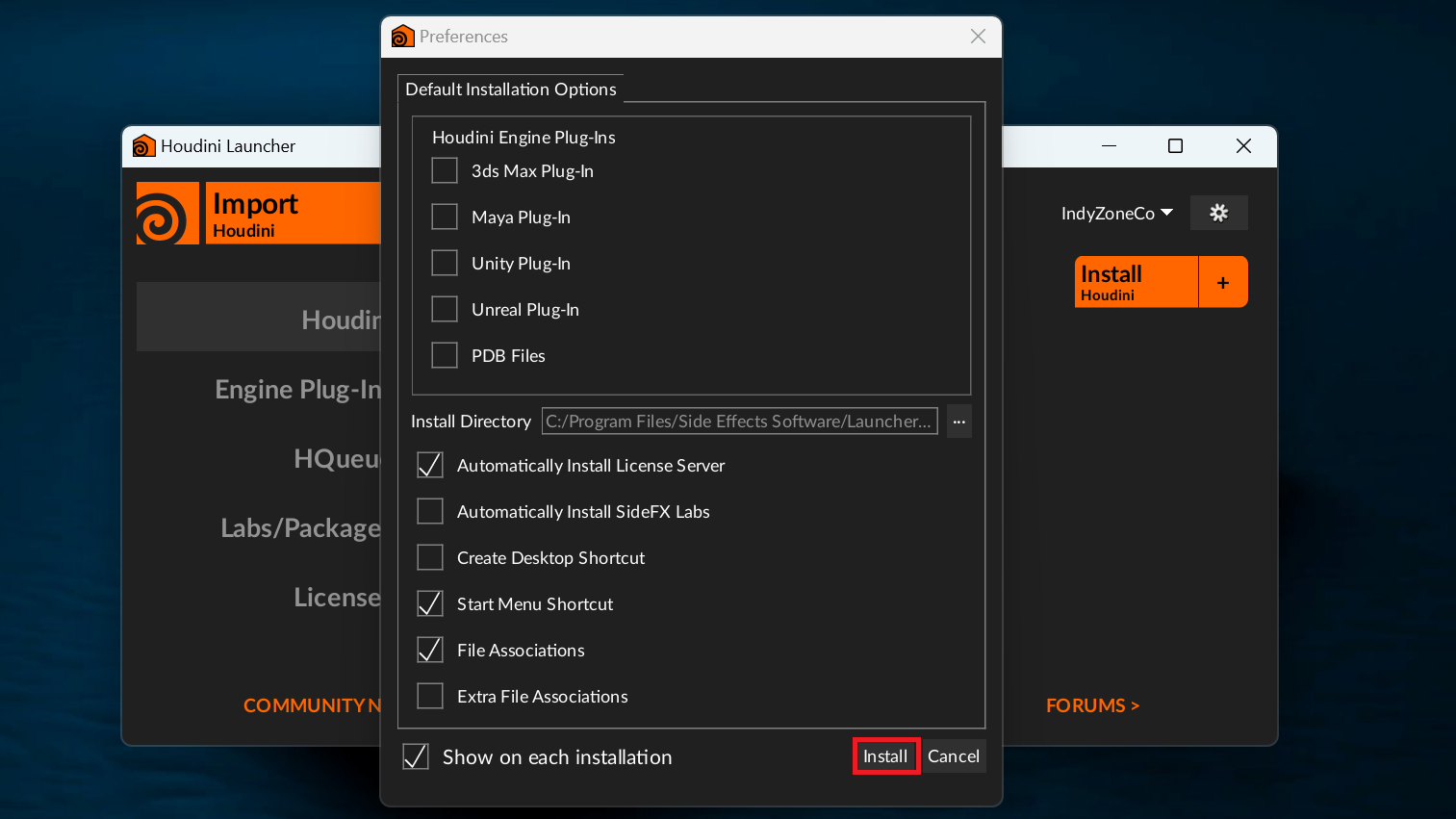Enable the Maya Plug-In checkbox

tap(445, 217)
